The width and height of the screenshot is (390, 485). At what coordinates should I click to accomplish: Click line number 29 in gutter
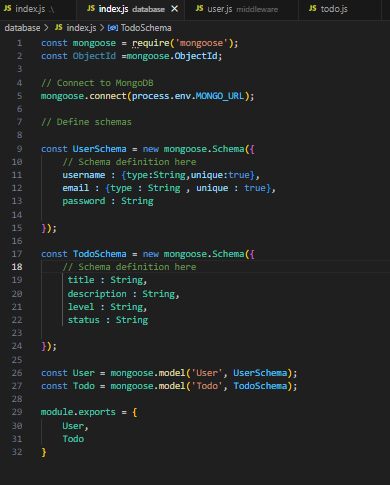pos(17,412)
